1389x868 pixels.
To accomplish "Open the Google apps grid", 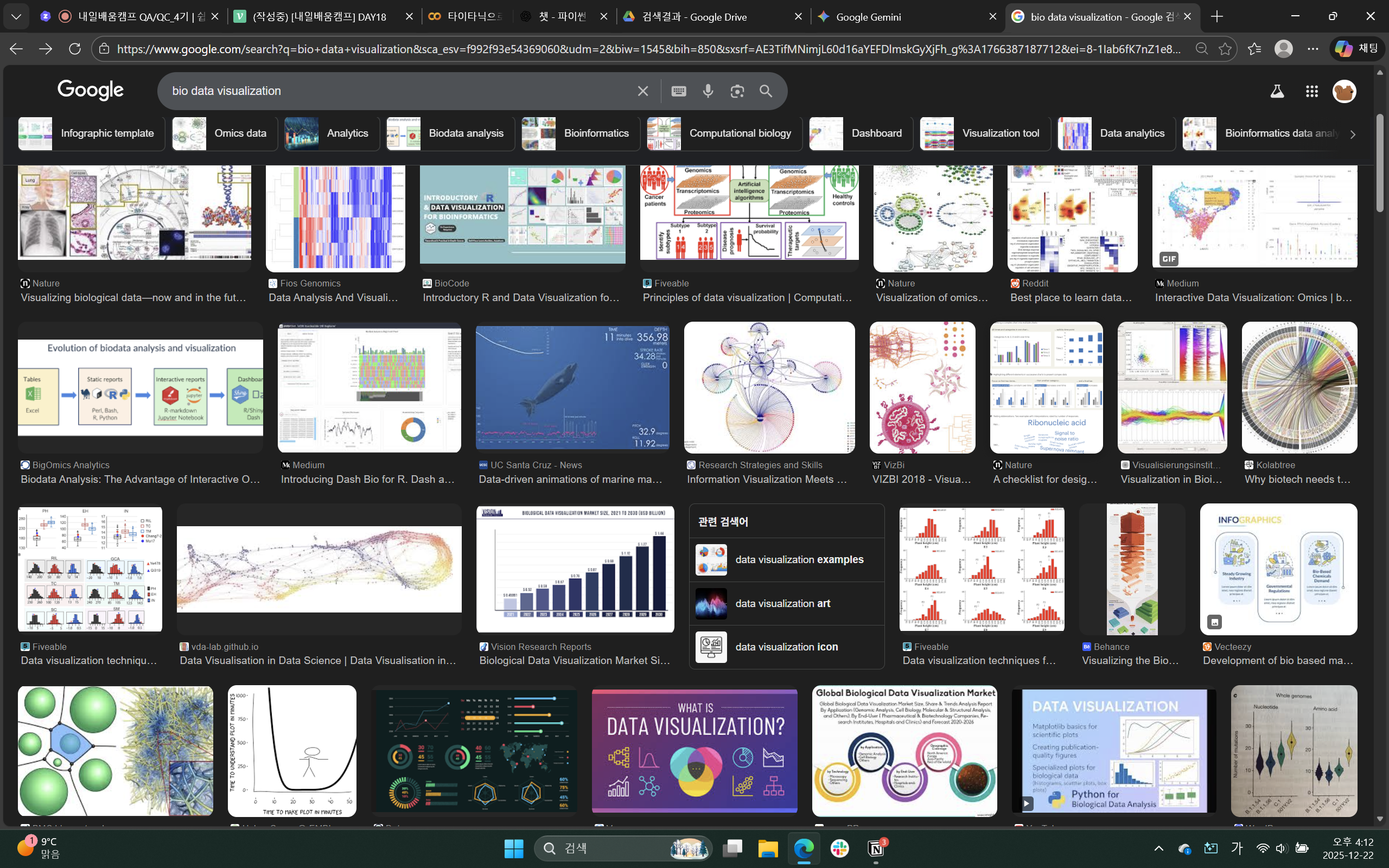I will (1311, 91).
